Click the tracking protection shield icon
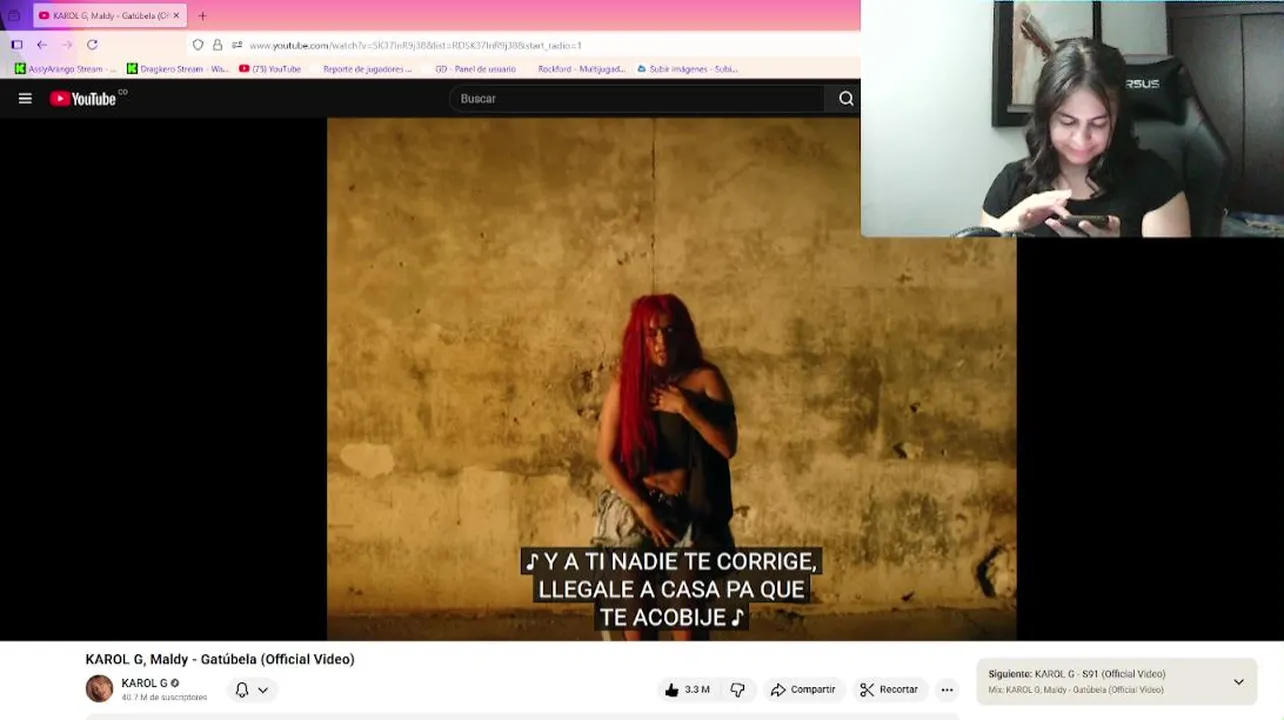Viewport: 1284px width, 720px height. coord(198,45)
